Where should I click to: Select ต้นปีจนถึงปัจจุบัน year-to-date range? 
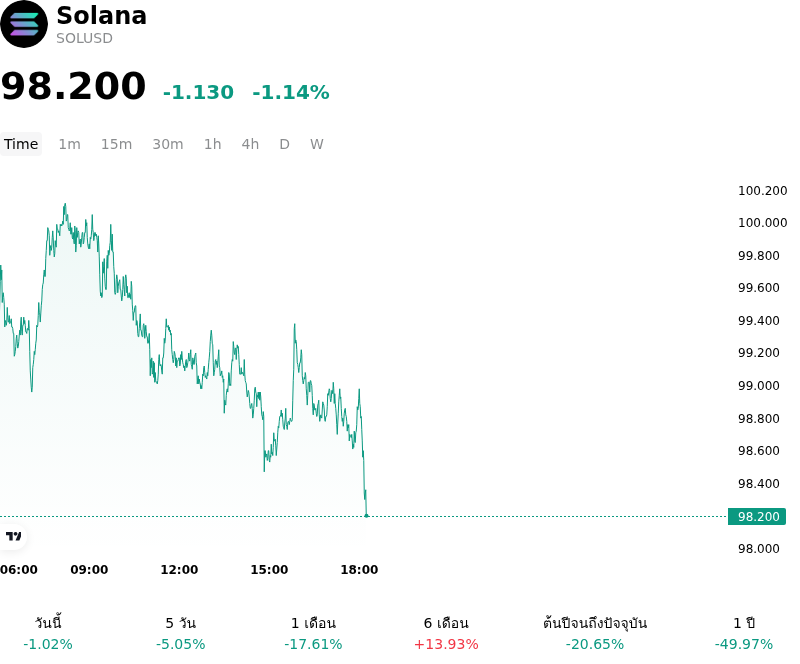(595, 633)
